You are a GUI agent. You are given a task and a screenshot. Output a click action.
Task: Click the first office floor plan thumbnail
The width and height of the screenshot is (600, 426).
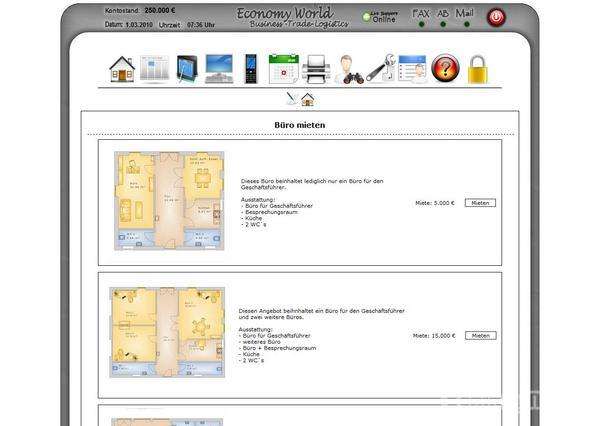click(x=167, y=201)
